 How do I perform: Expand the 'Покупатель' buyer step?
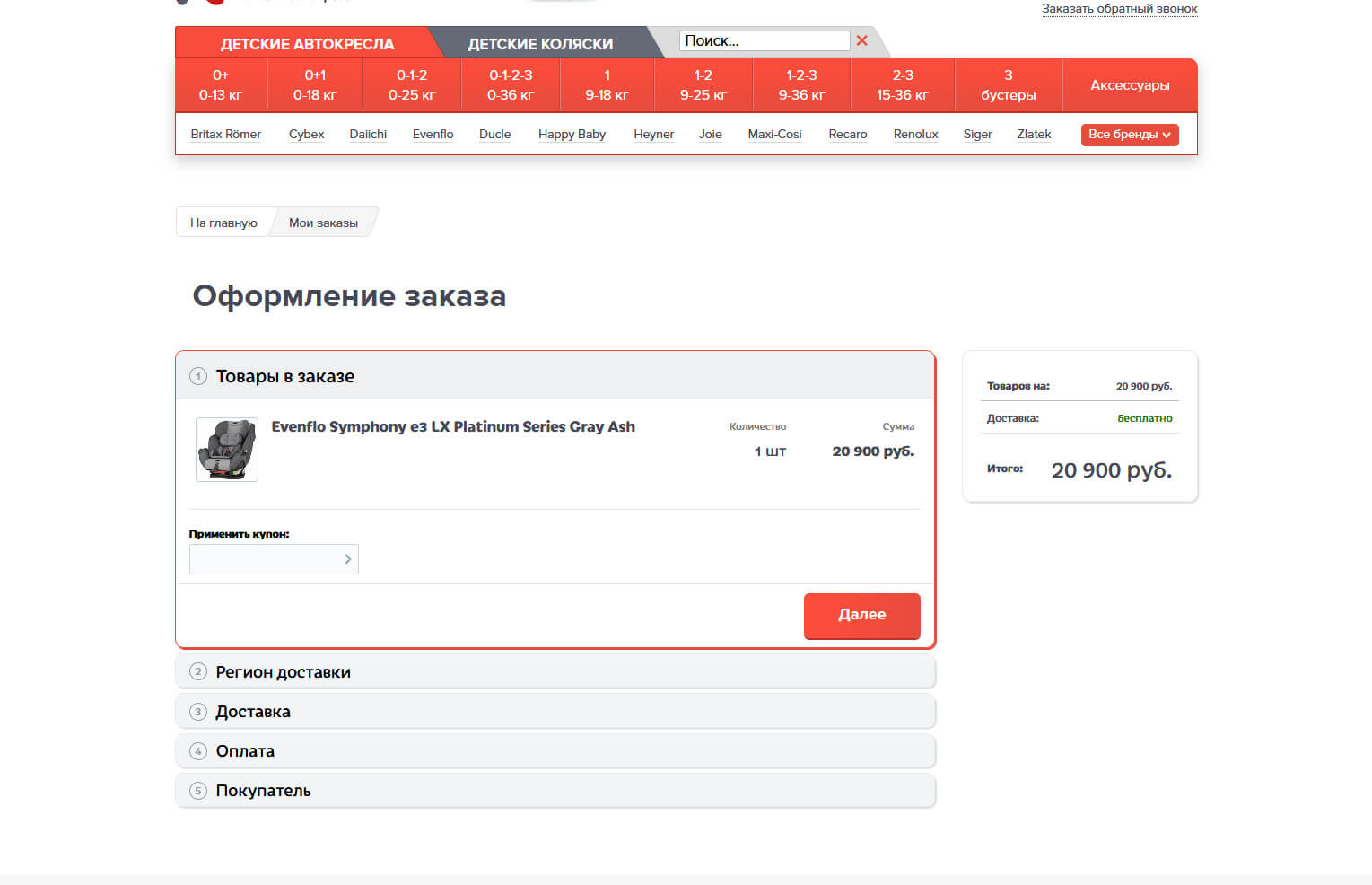point(263,791)
